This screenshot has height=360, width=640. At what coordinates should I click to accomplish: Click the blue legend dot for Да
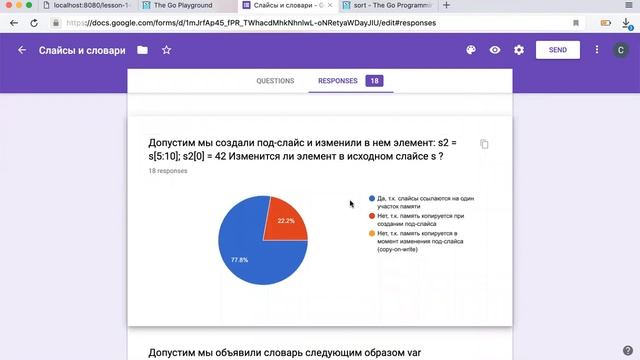click(372, 198)
